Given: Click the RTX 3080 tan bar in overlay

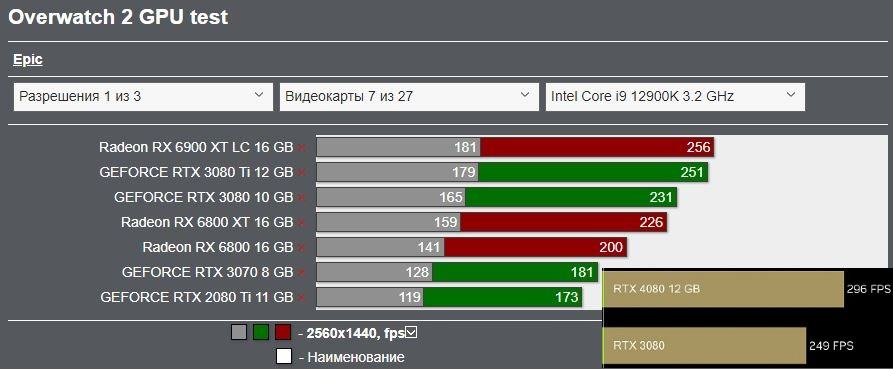Looking at the screenshot, I should tap(704, 346).
